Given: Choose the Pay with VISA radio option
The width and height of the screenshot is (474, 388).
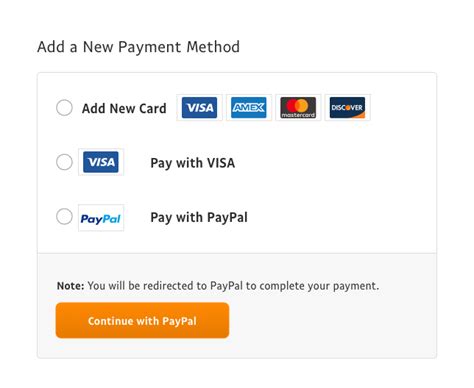Looking at the screenshot, I should coord(64,162).
